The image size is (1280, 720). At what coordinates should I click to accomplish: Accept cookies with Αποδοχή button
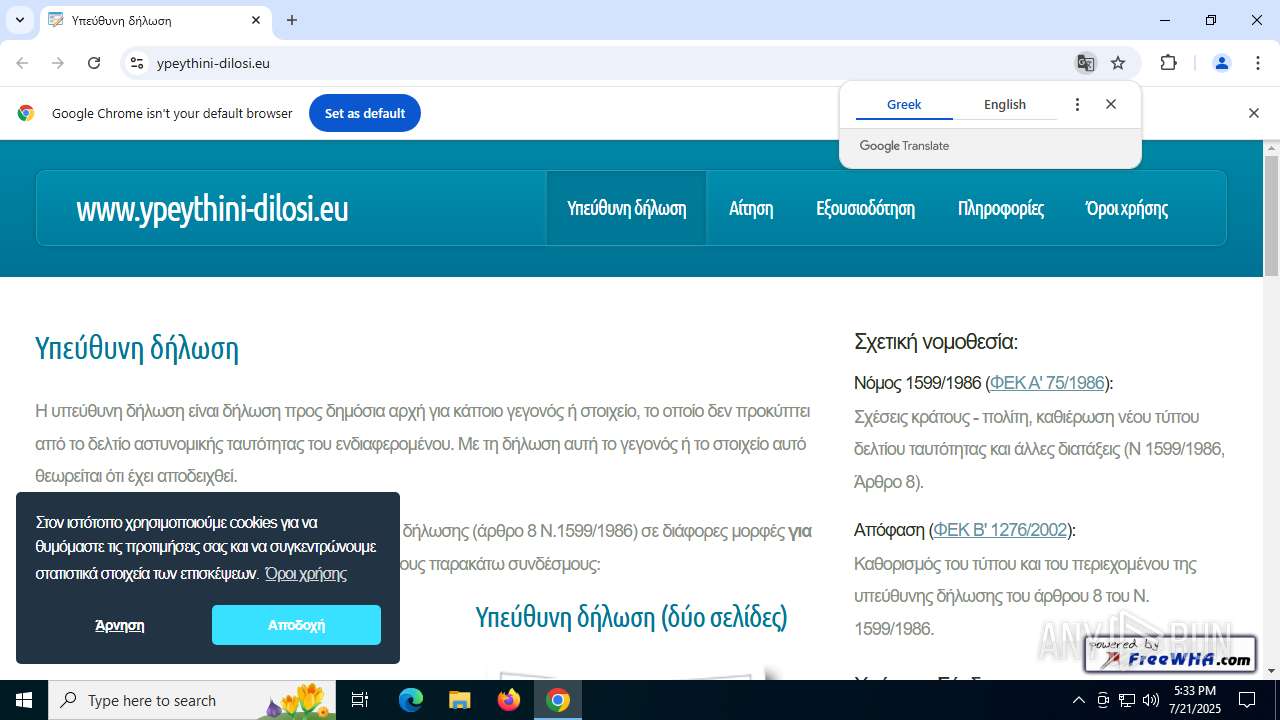point(296,625)
